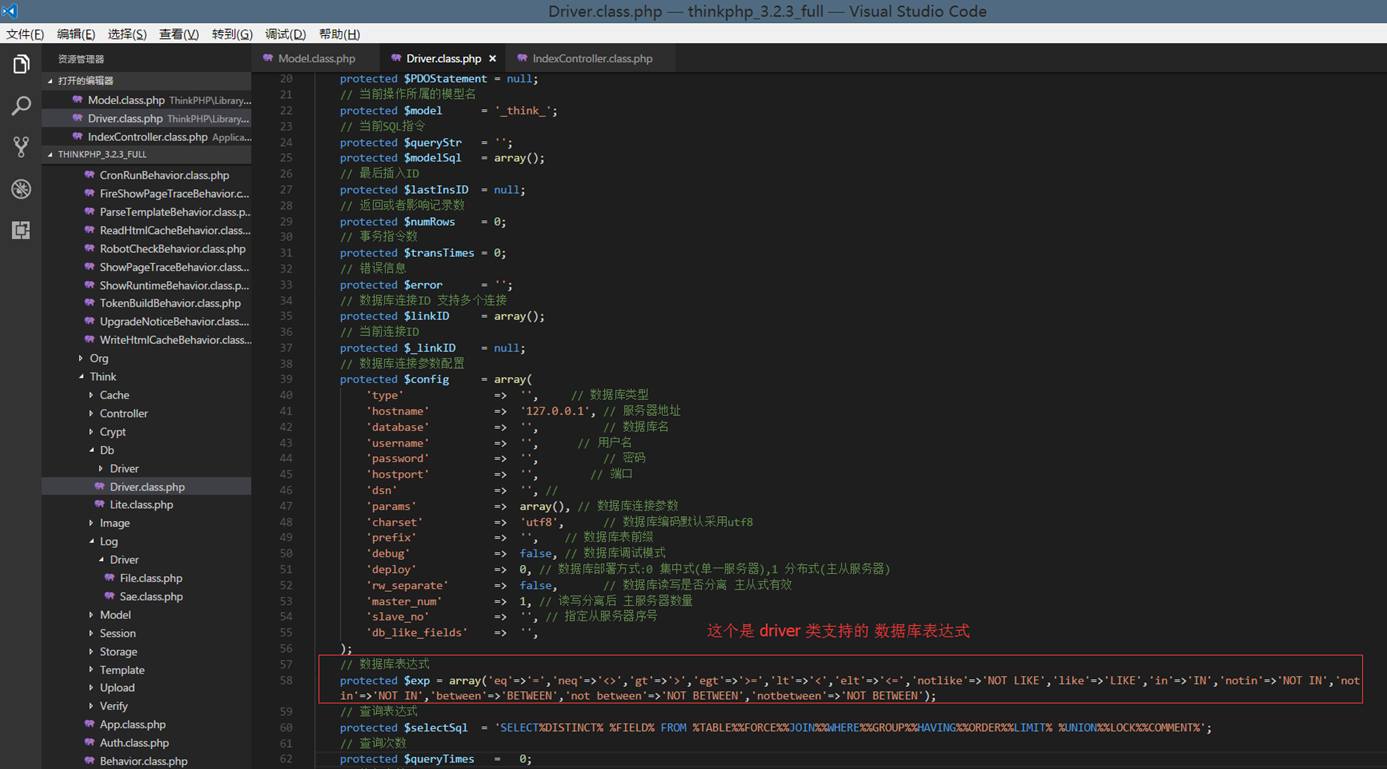Open the 编辑(E) menu
This screenshot has height=769, width=1387.
76,34
